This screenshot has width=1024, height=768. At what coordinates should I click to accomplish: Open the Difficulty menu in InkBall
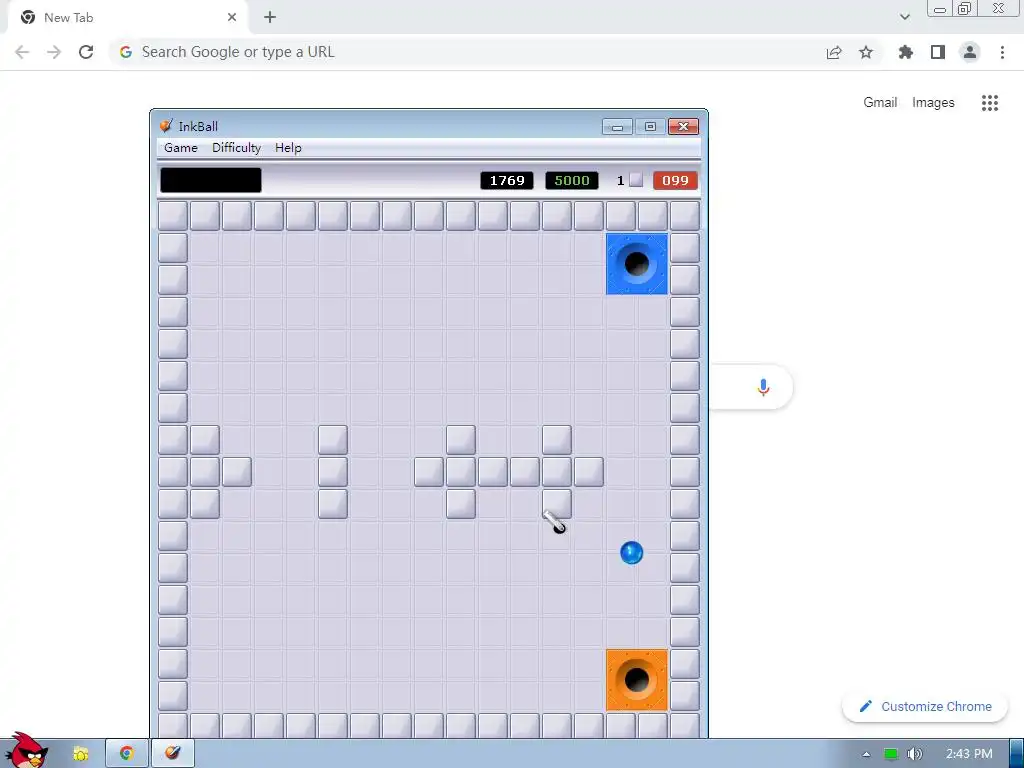(x=236, y=148)
